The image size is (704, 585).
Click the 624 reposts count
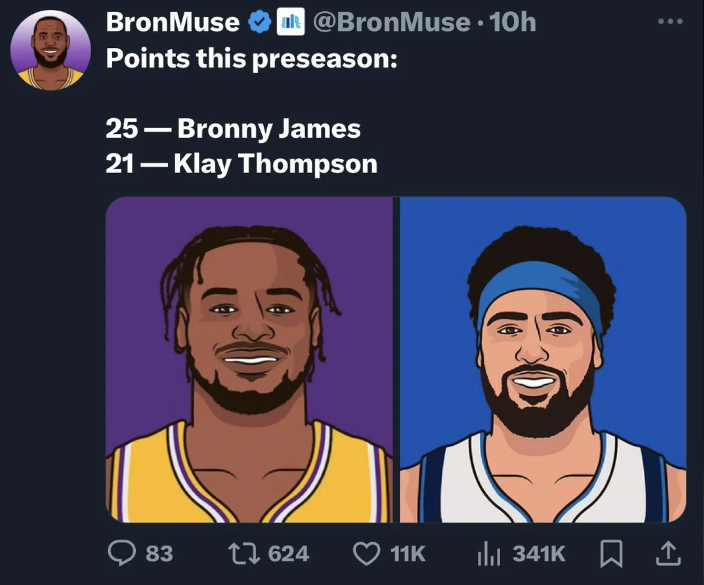(288, 553)
